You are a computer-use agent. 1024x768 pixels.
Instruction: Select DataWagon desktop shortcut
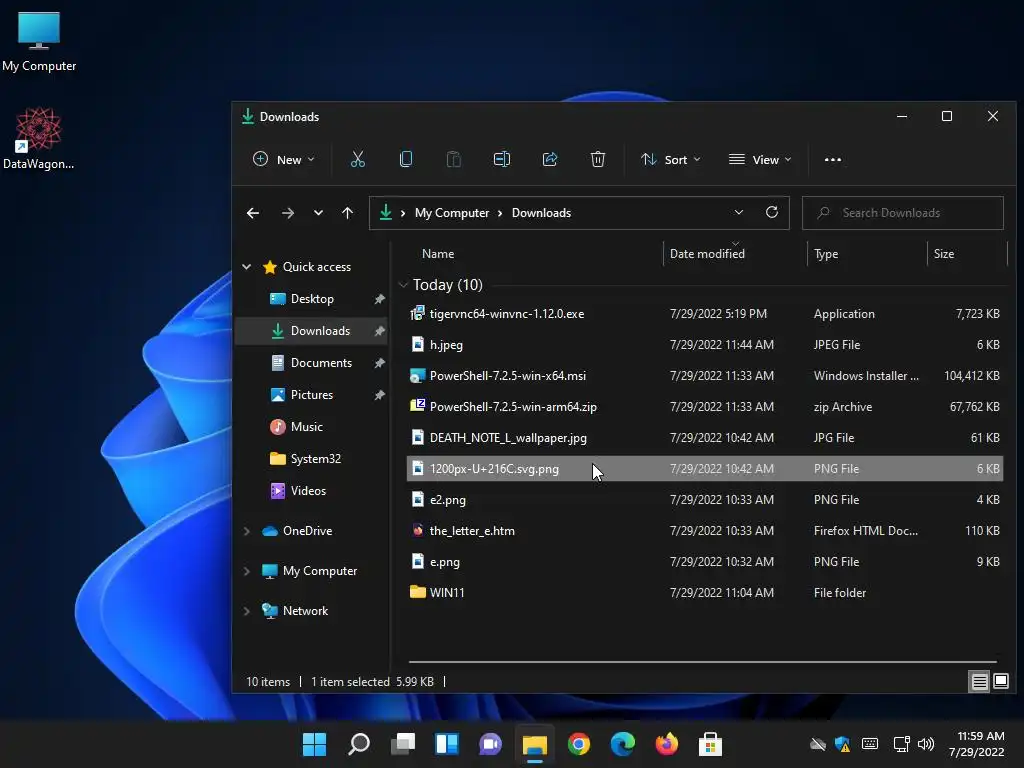click(39, 138)
